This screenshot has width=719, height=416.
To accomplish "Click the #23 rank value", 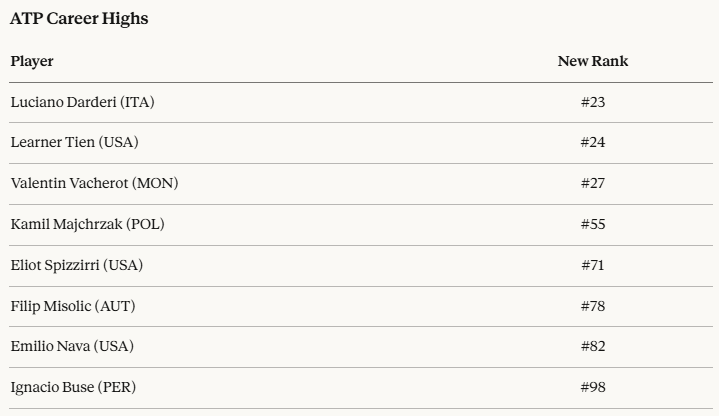I will [x=593, y=102].
